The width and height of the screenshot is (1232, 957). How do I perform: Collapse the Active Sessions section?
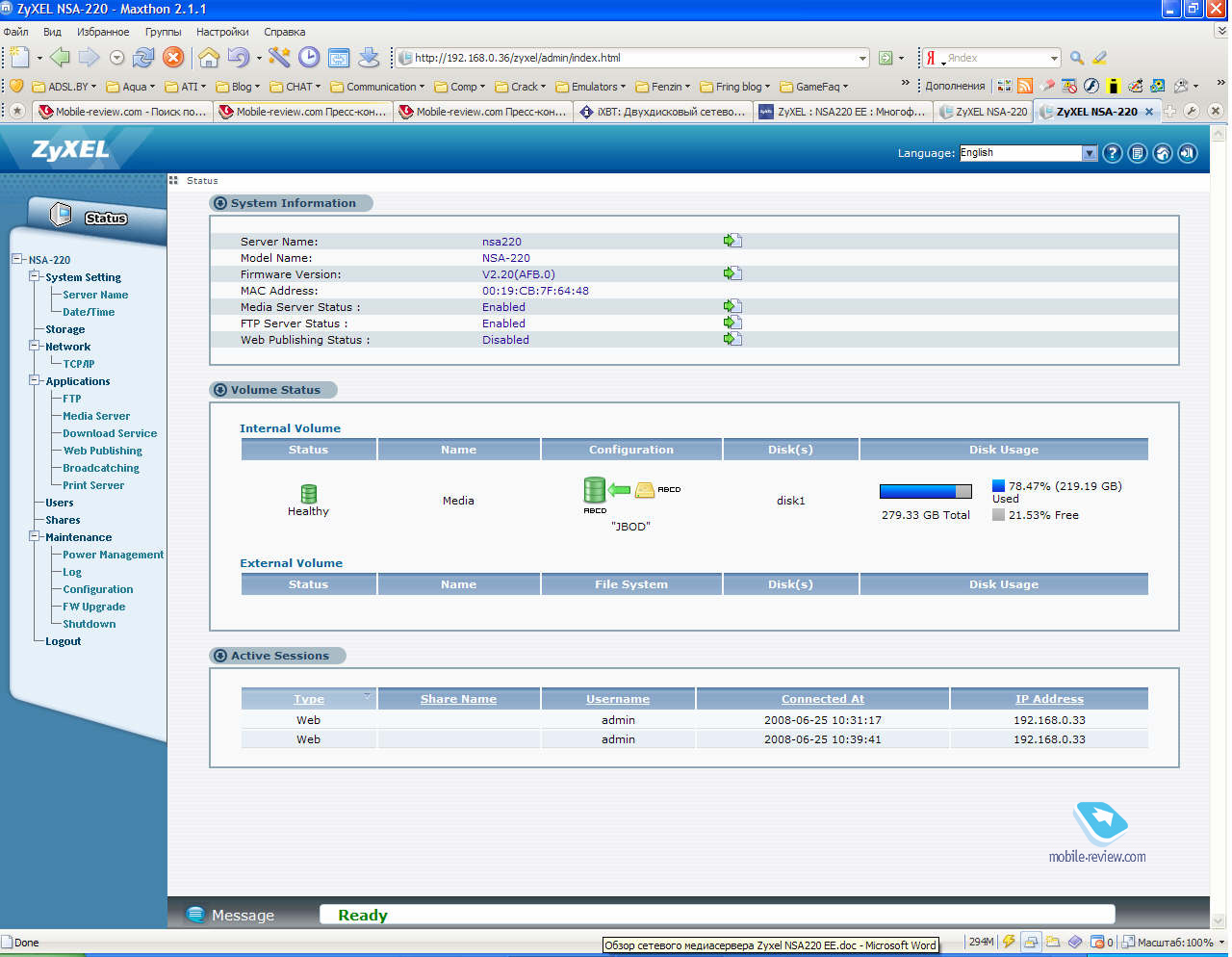click(x=220, y=656)
